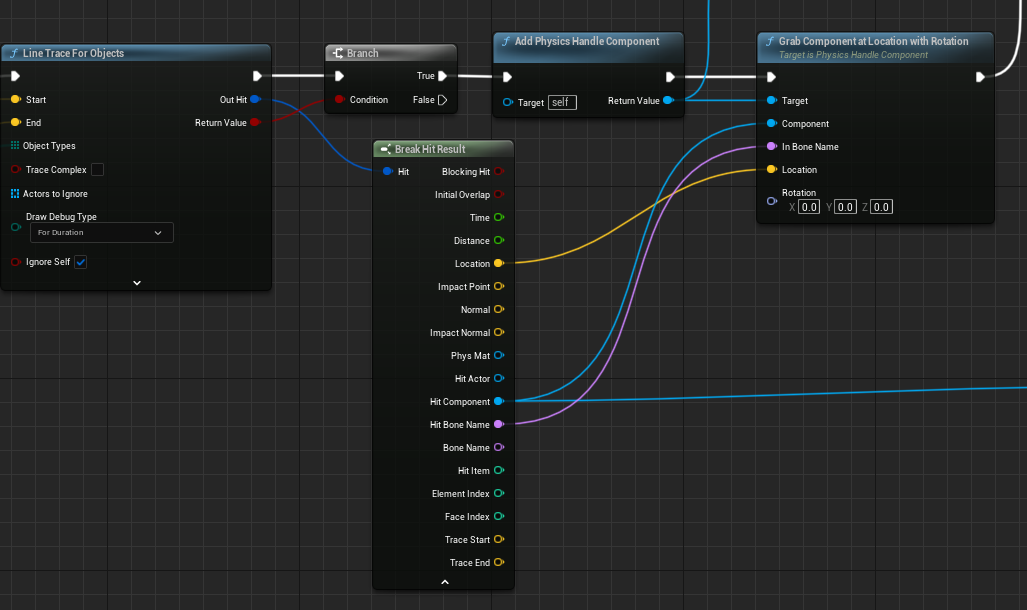Image resolution: width=1027 pixels, height=610 pixels.
Task: Click the Start pin on Line Trace For Objects
Action: pos(16,100)
